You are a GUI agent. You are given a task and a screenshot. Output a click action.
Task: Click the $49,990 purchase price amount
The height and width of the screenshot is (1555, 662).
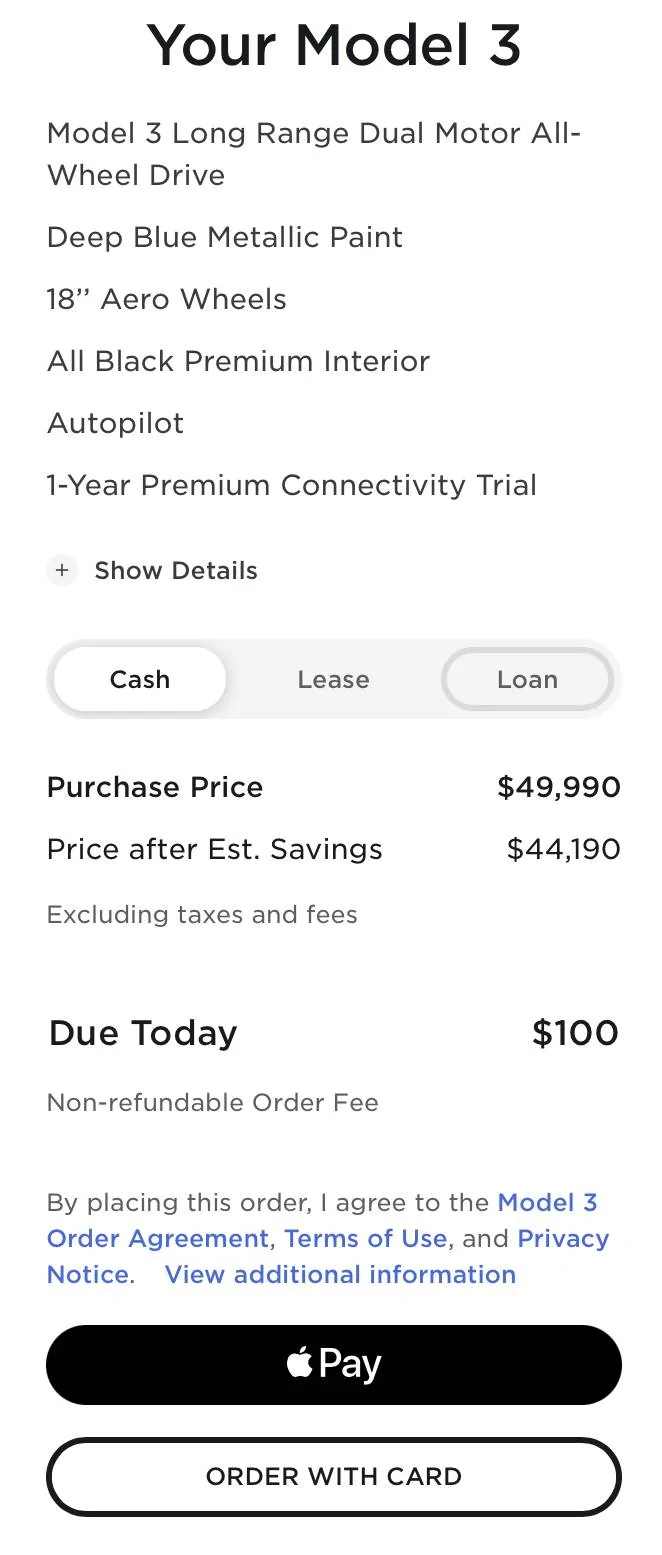(x=558, y=787)
